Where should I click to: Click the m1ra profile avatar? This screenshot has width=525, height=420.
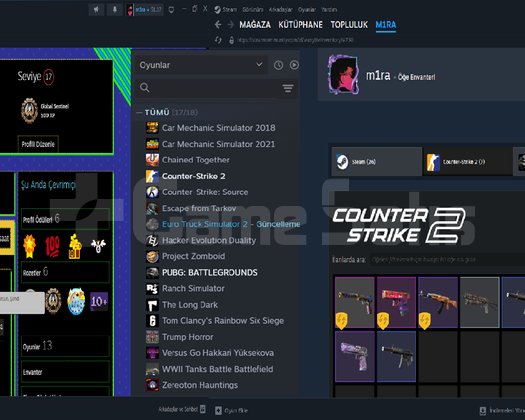point(343,74)
